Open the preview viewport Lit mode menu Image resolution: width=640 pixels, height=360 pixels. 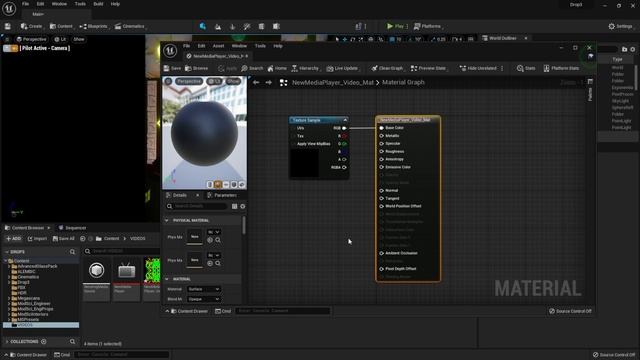point(214,81)
